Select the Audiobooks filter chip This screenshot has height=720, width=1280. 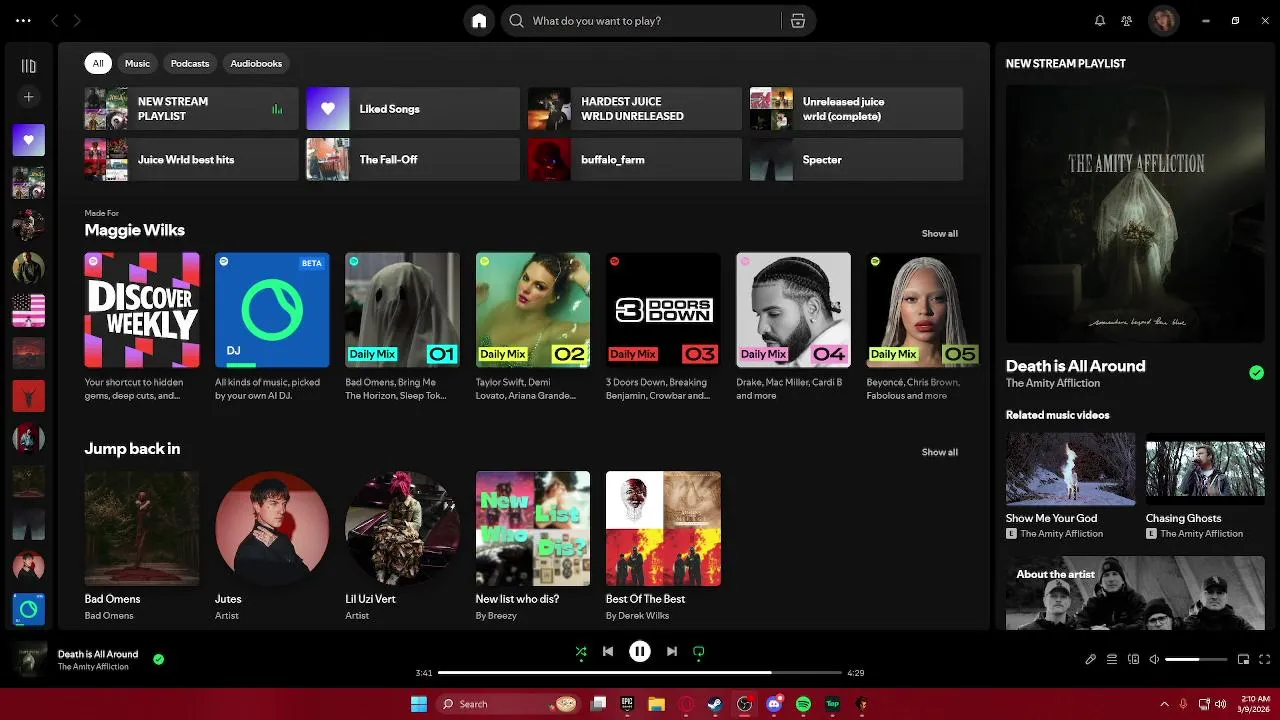coord(256,63)
